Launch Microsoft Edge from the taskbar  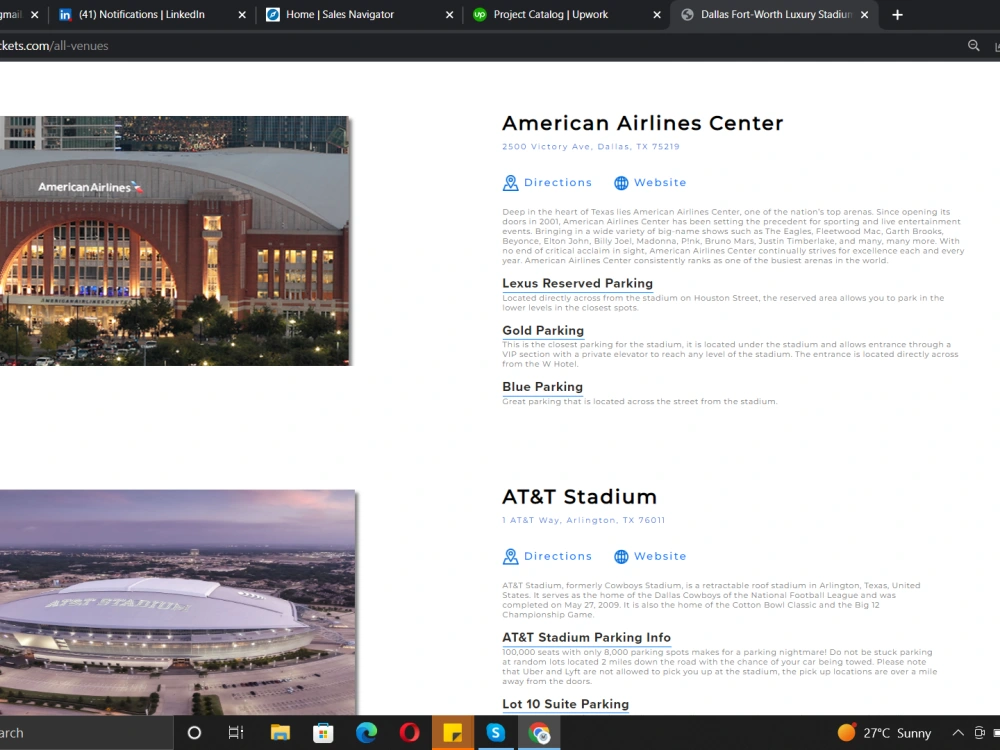click(366, 733)
